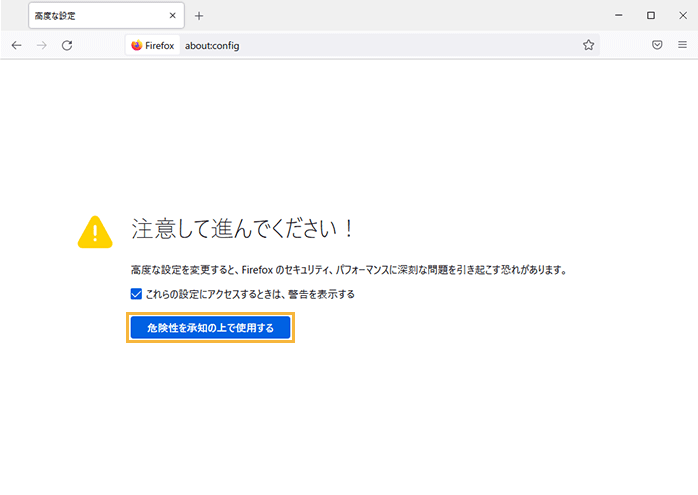Reload the current page
Image resolution: width=698 pixels, height=495 pixels.
(x=67, y=45)
